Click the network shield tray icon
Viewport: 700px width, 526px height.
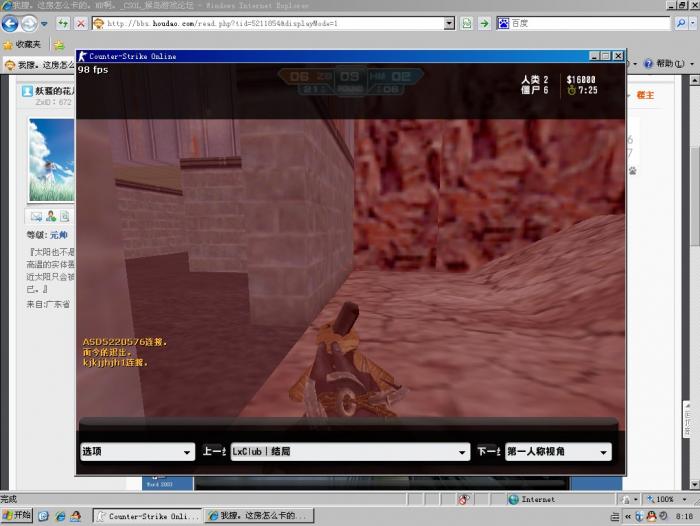pos(640,516)
